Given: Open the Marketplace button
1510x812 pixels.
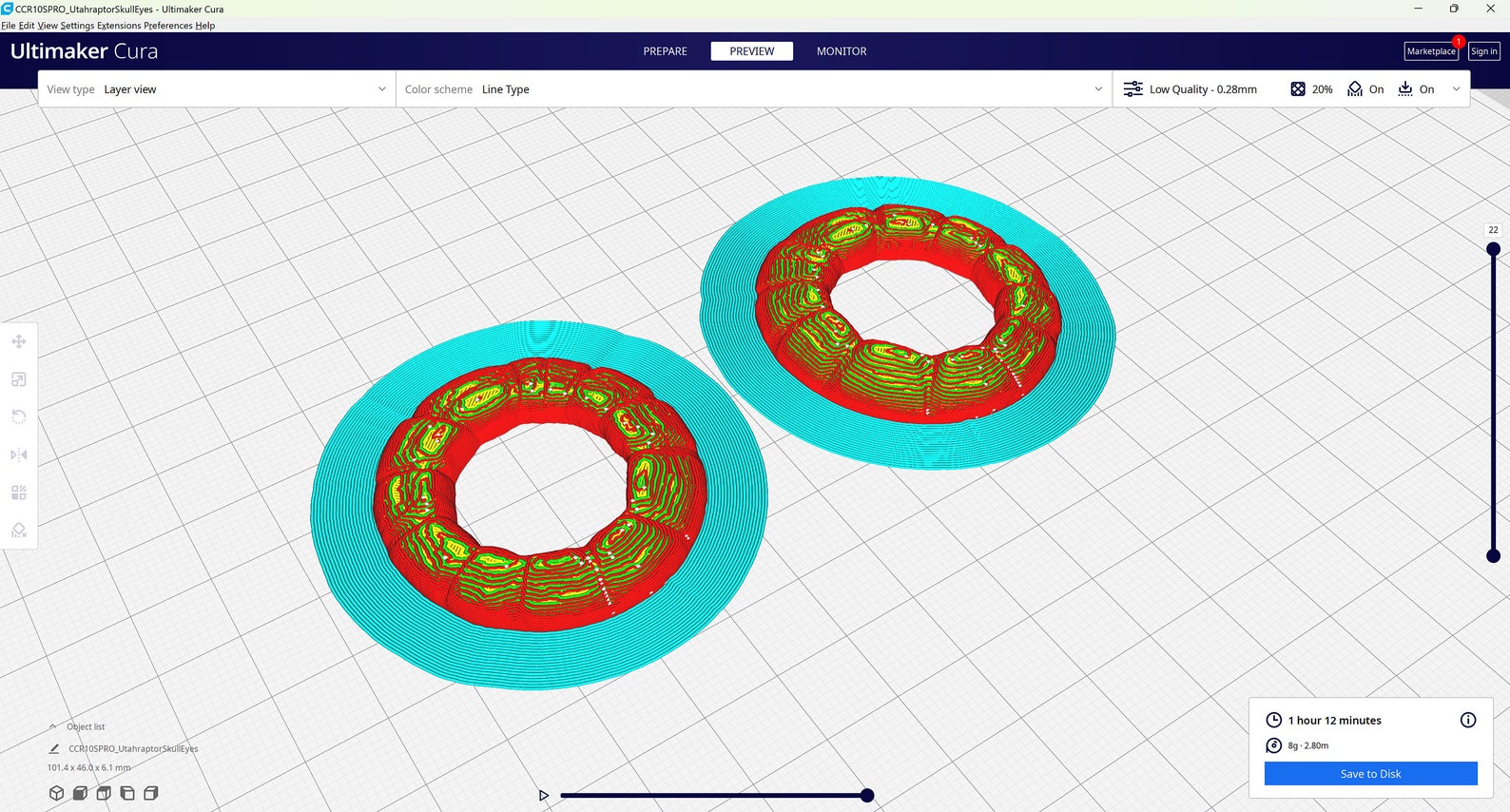Looking at the screenshot, I should click(x=1431, y=51).
